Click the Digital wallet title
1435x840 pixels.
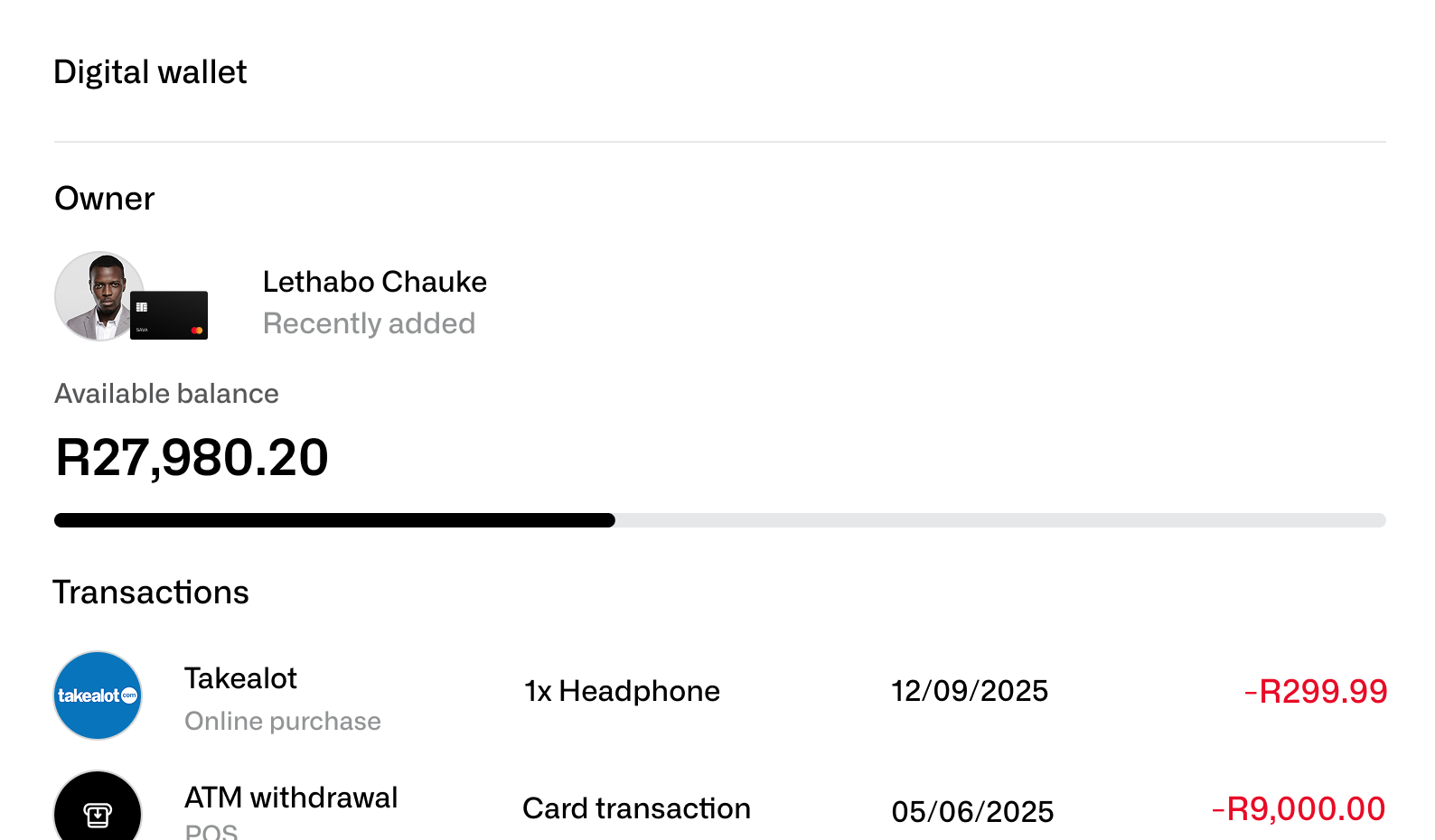pos(150,71)
